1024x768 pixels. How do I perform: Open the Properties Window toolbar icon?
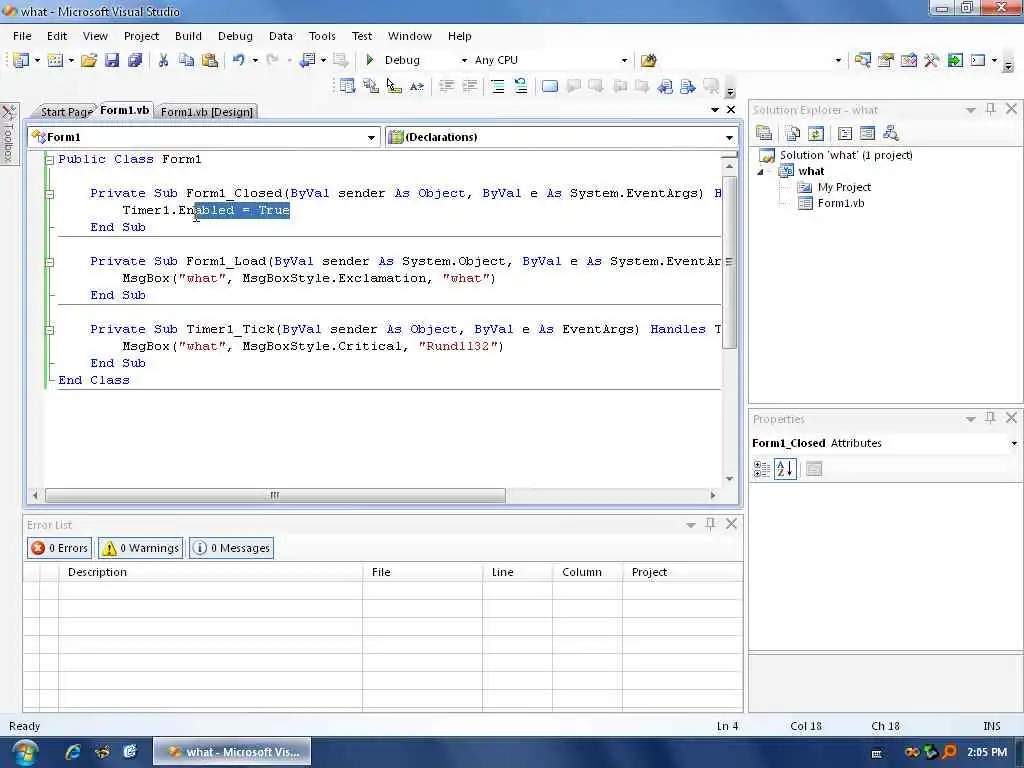886,60
